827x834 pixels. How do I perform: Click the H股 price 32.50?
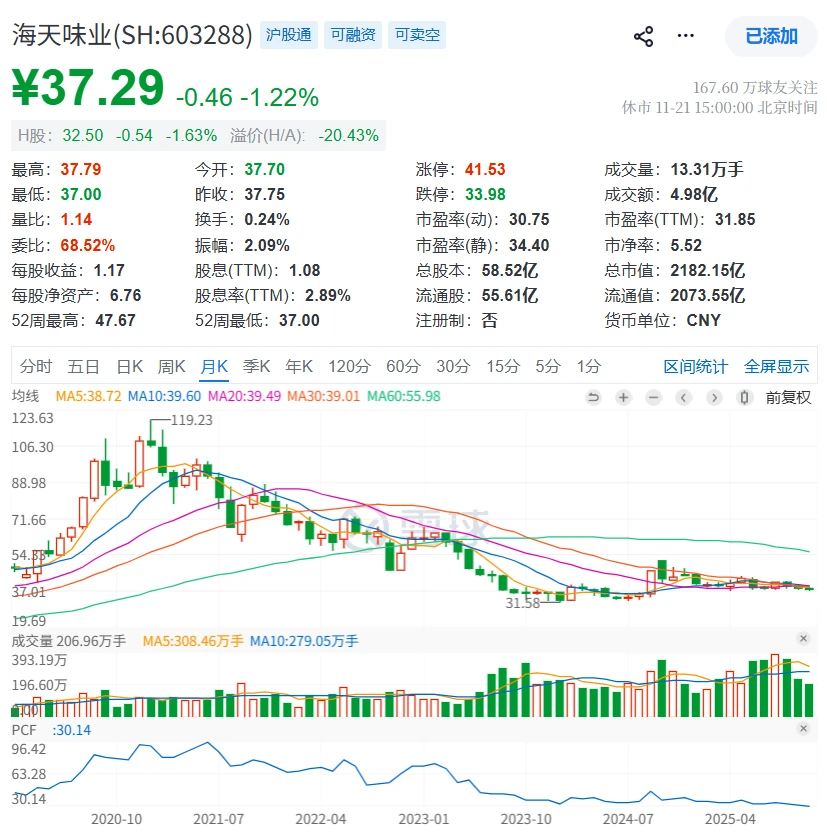pyautogui.click(x=82, y=136)
